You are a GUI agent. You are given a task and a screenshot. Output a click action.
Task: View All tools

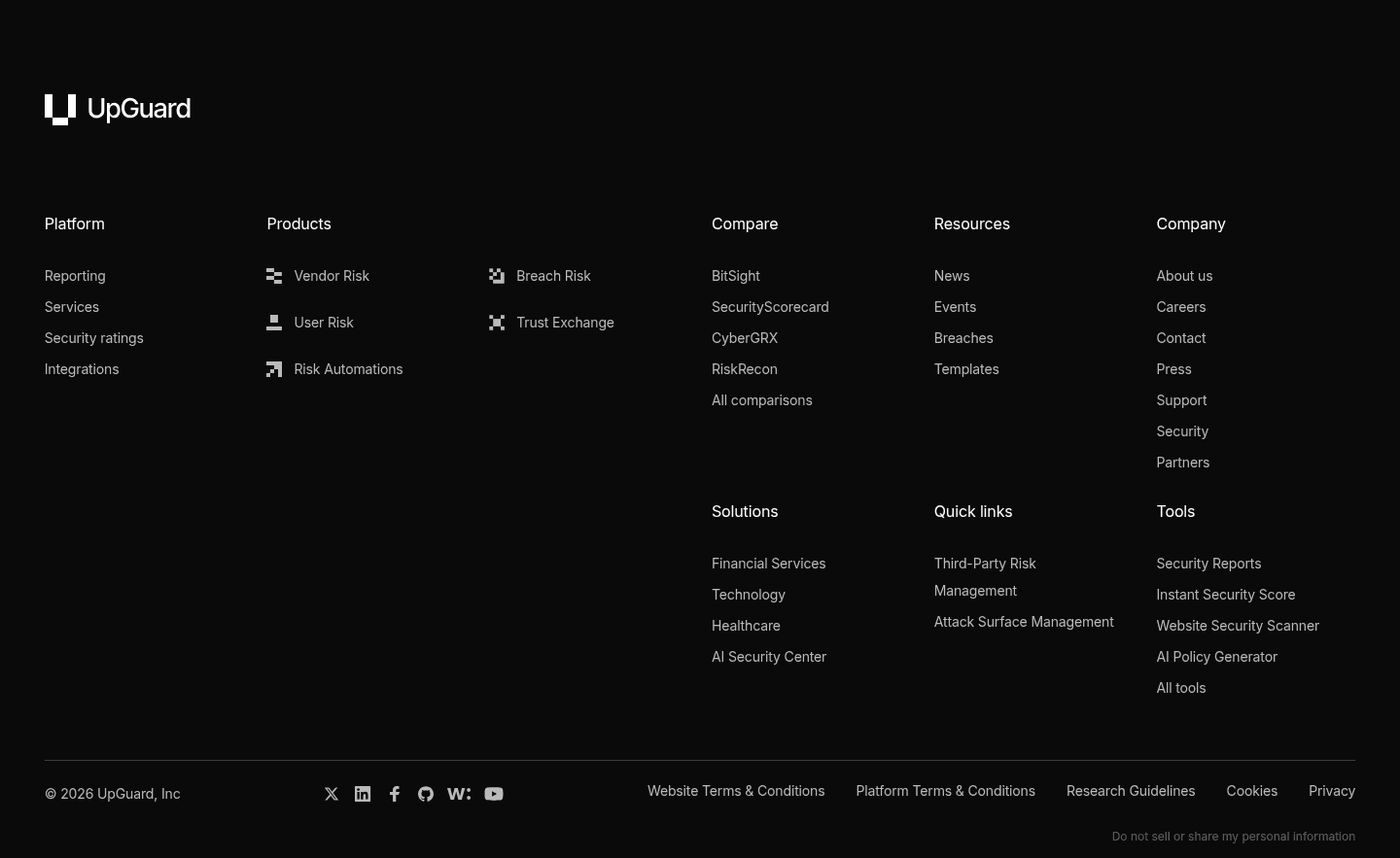point(1181,688)
